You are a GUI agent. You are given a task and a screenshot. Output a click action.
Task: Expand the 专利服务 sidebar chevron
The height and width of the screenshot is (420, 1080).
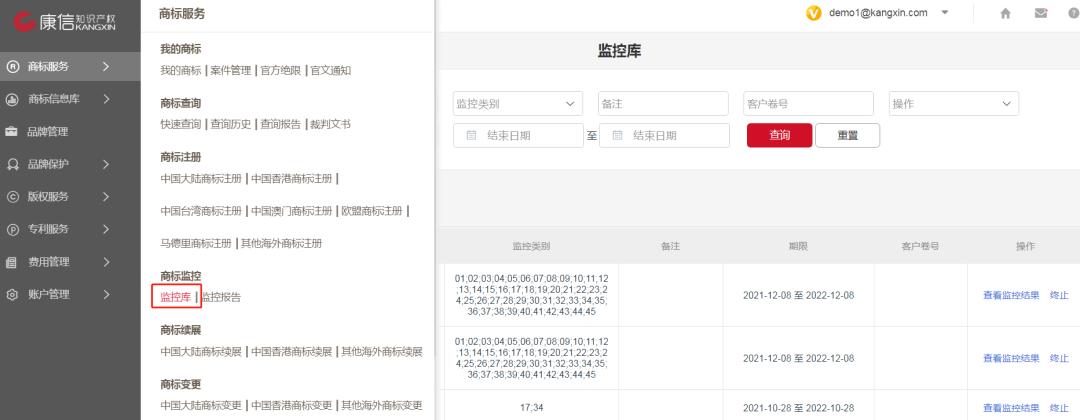(x=106, y=229)
